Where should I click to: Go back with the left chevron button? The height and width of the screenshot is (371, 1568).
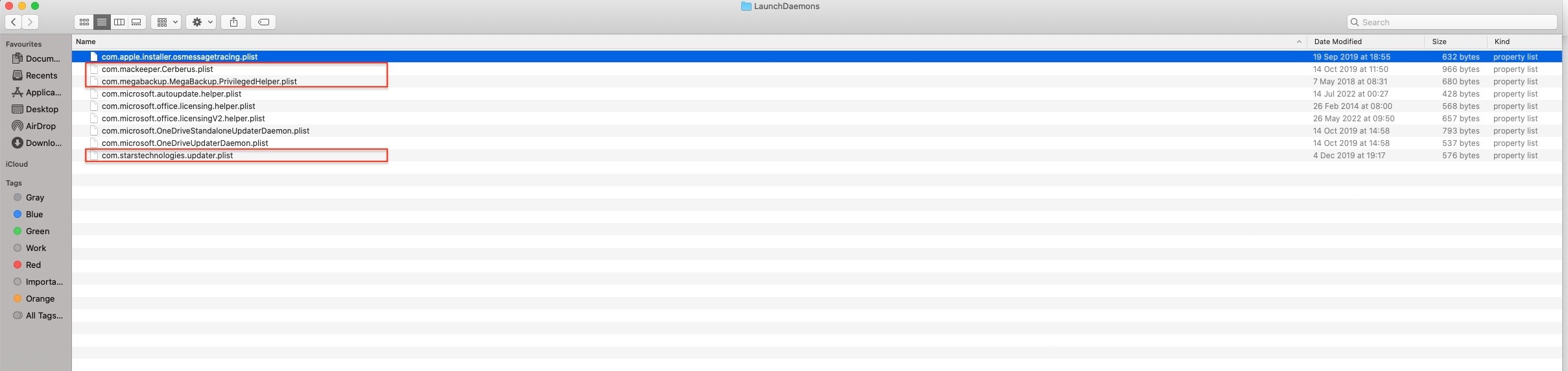click(14, 22)
